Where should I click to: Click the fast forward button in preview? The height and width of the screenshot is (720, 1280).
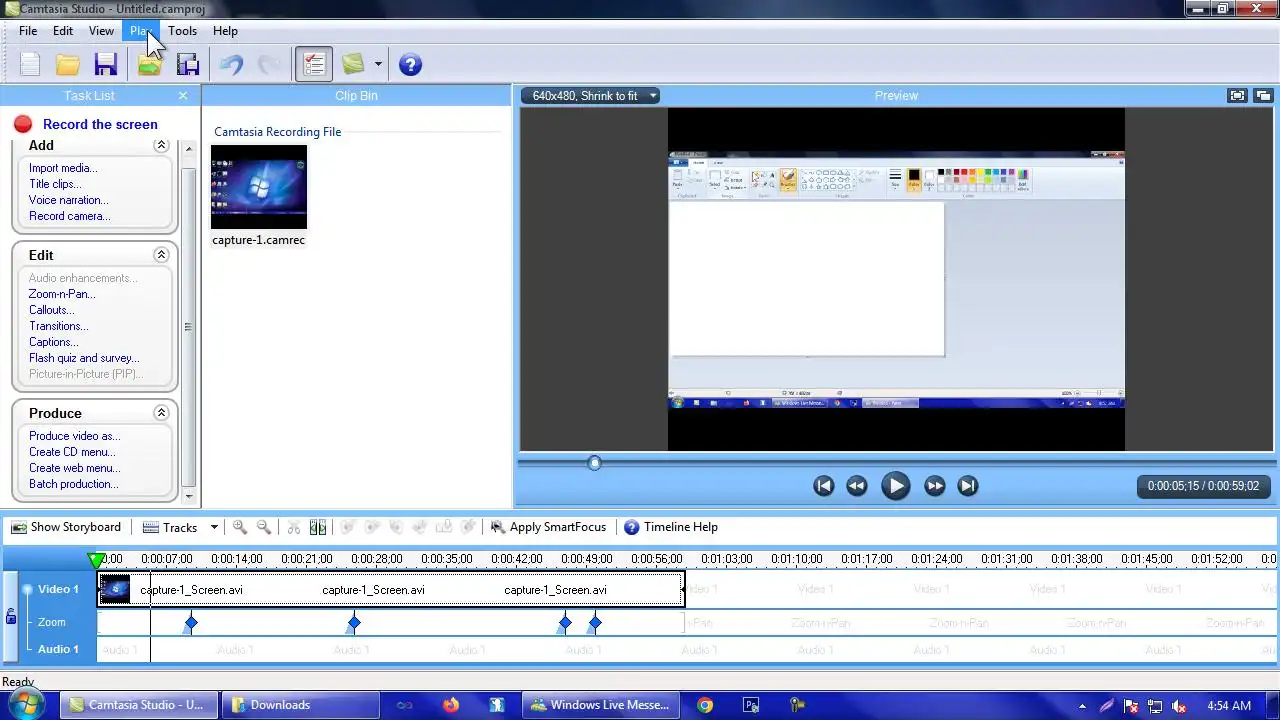[x=935, y=486]
